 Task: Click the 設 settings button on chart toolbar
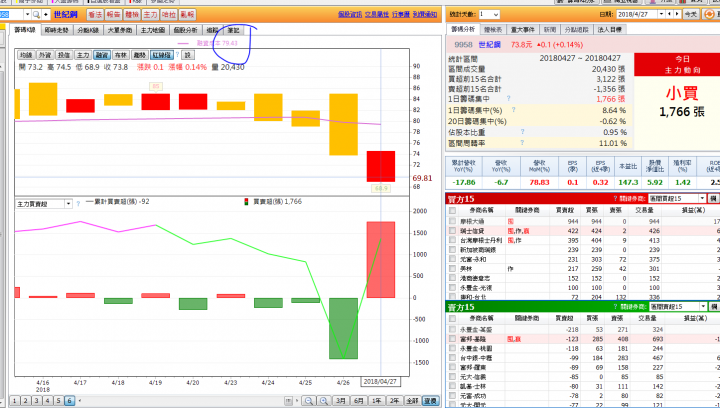(x=188, y=55)
